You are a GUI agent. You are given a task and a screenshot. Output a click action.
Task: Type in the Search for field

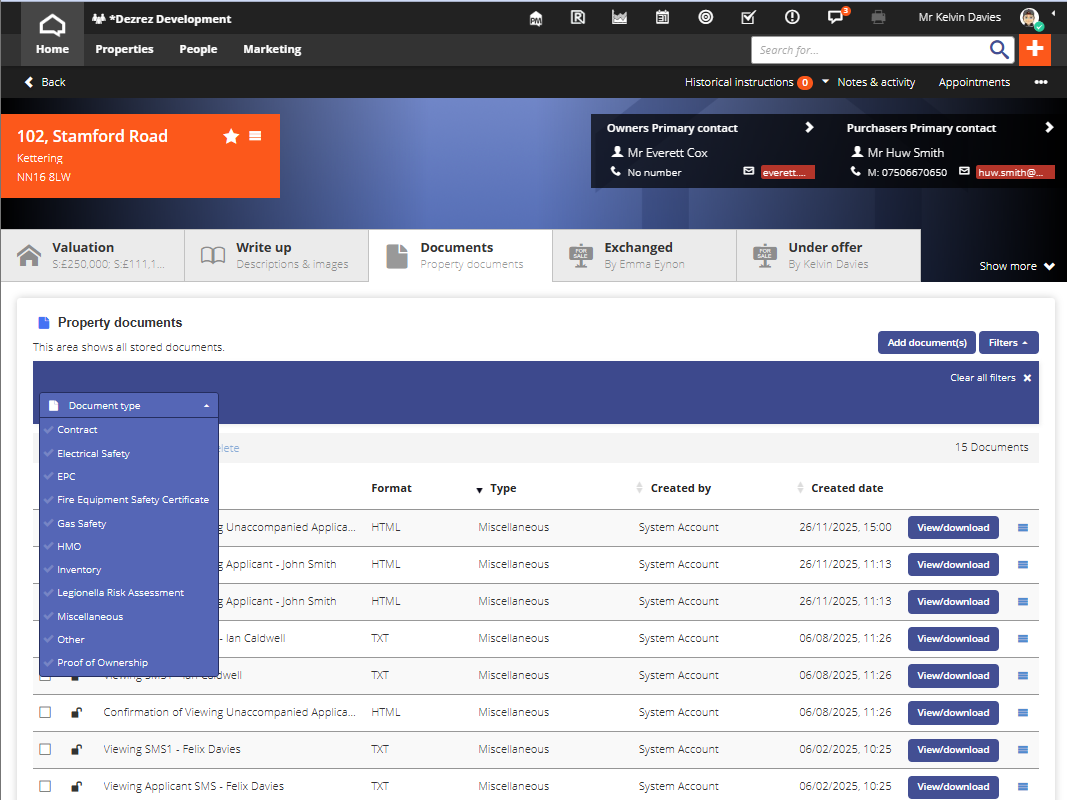[868, 50]
